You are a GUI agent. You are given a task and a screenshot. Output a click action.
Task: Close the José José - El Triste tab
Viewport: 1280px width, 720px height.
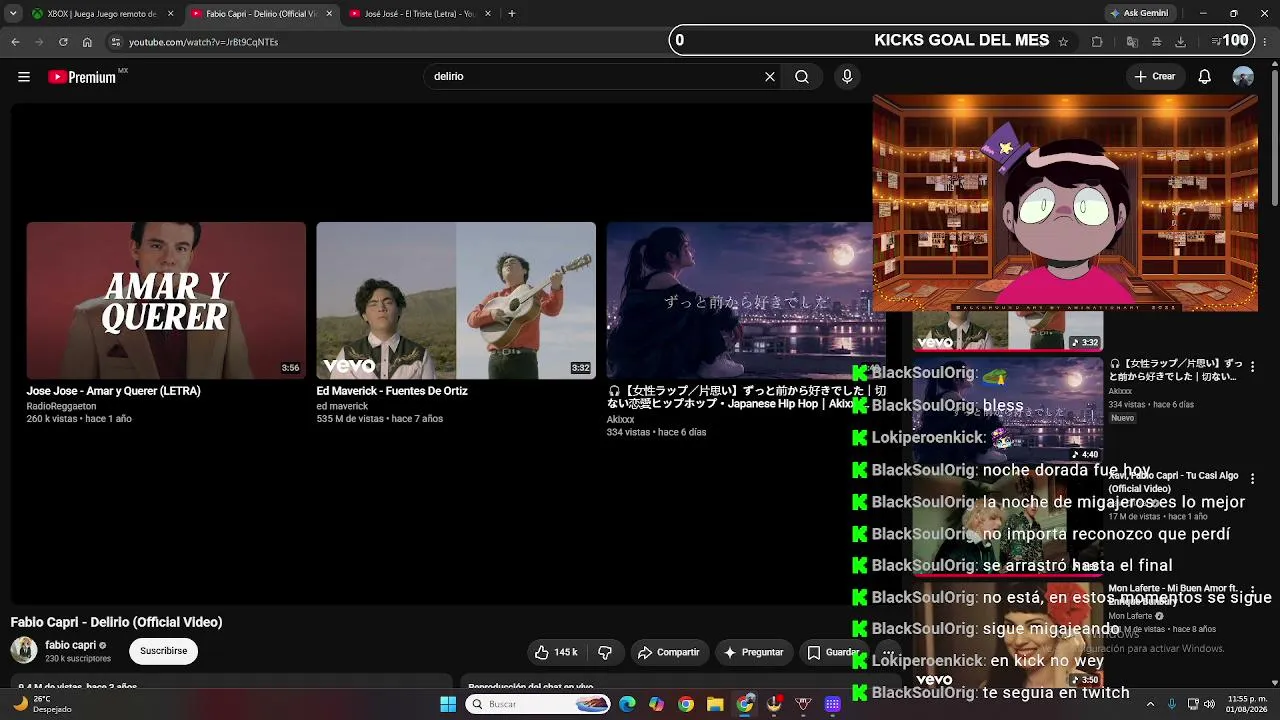[x=488, y=14]
